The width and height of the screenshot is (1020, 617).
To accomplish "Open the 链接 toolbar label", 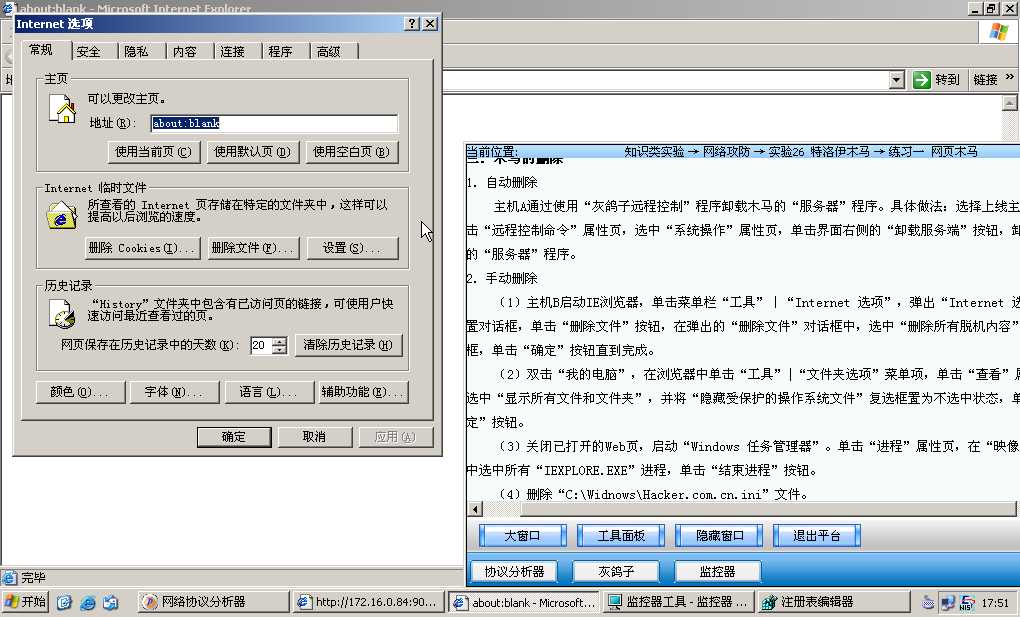I will (986, 79).
